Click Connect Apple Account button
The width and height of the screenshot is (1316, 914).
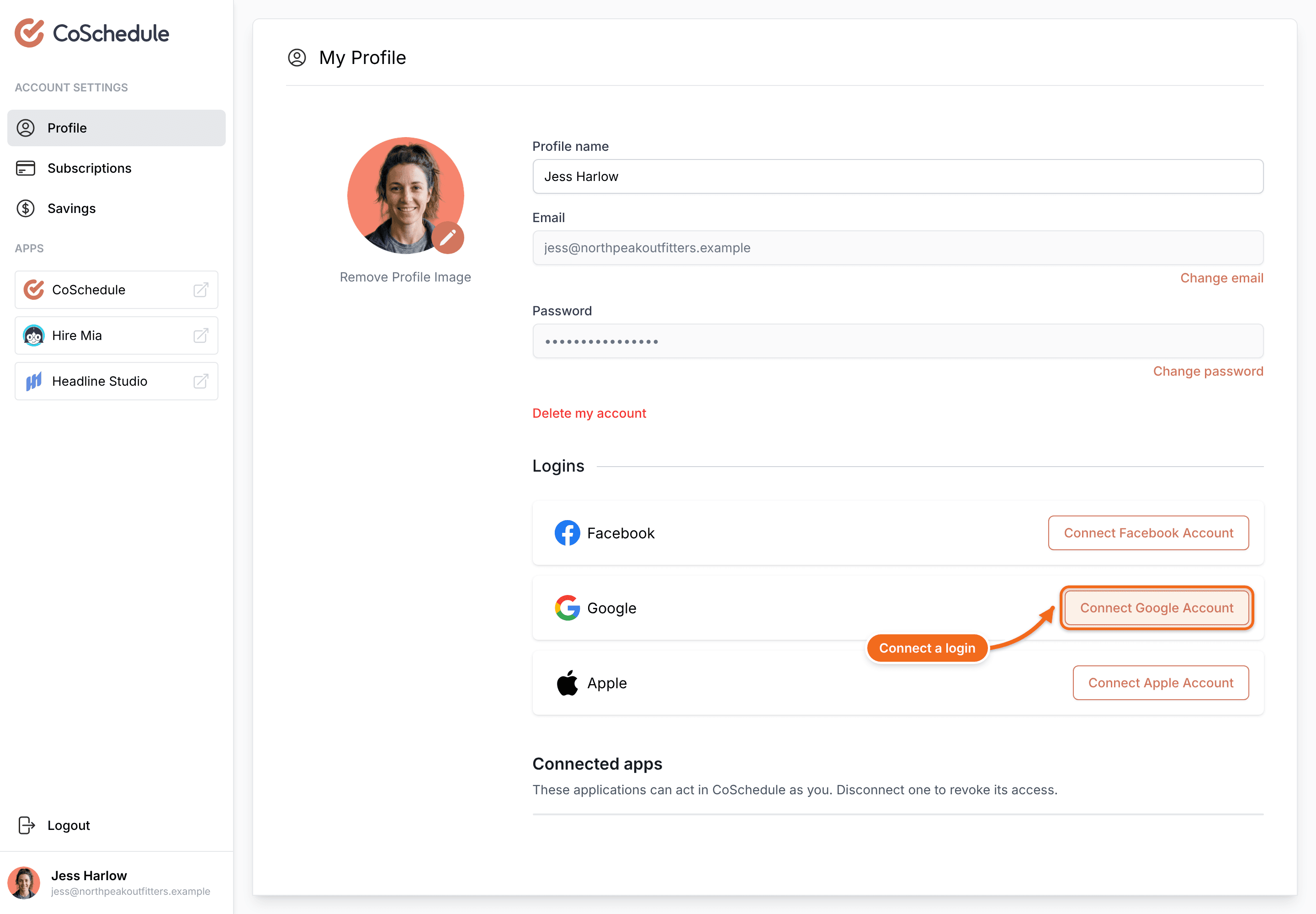tap(1161, 683)
